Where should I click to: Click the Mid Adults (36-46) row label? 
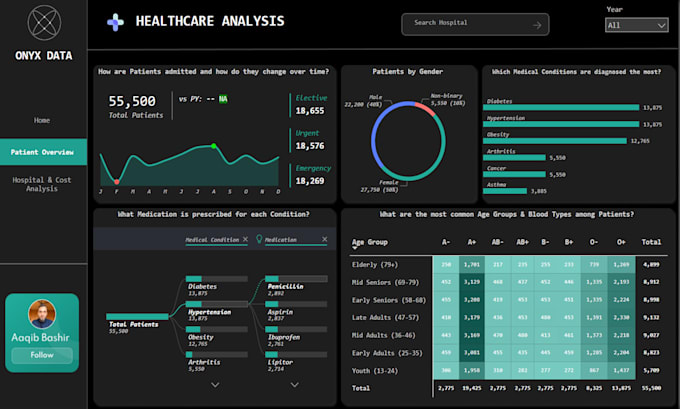click(x=383, y=335)
